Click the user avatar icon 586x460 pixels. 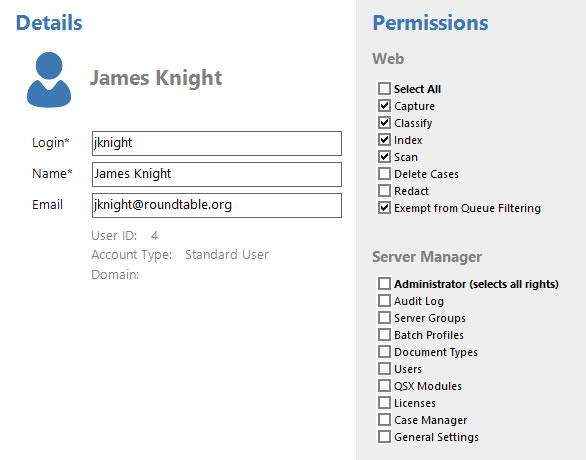(x=49, y=80)
